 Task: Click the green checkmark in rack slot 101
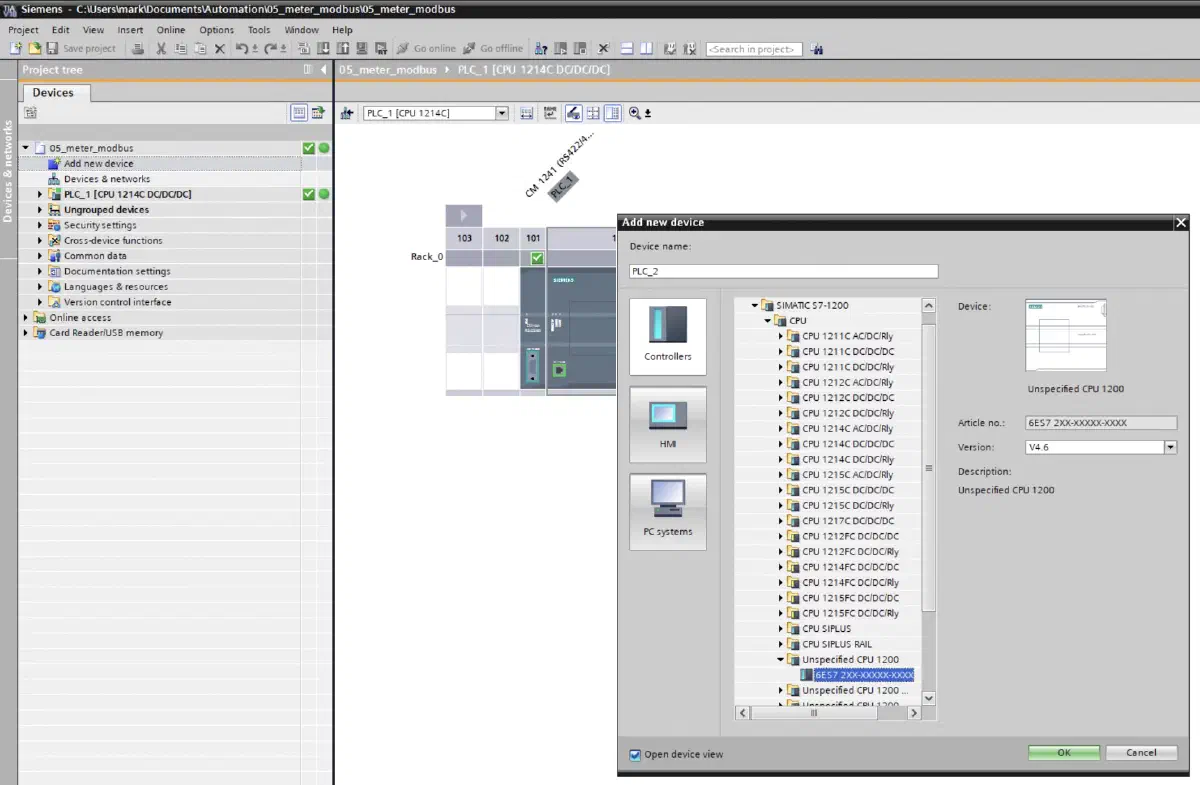(x=537, y=258)
